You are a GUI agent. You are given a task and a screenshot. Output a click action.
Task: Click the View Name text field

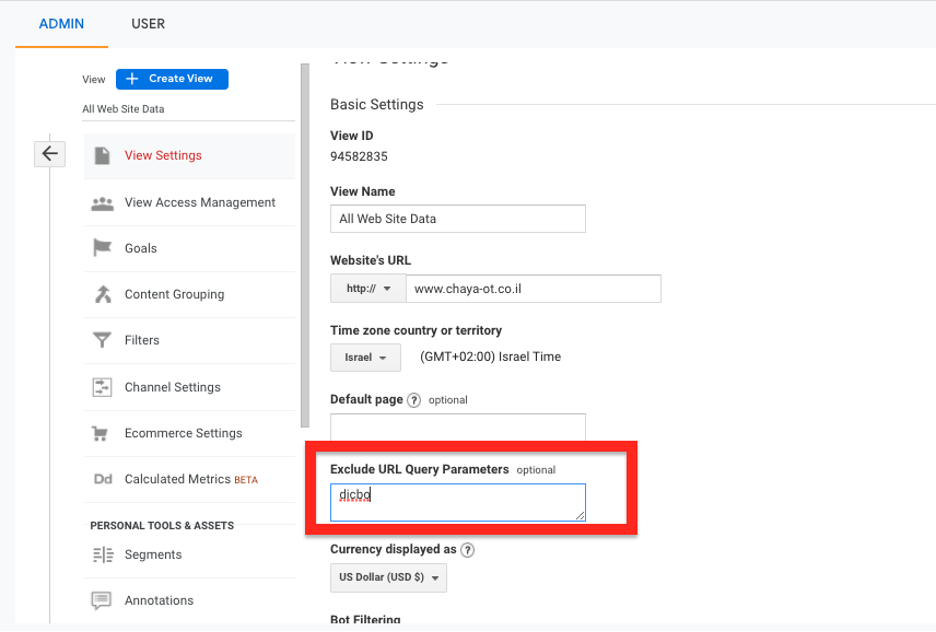(457, 219)
